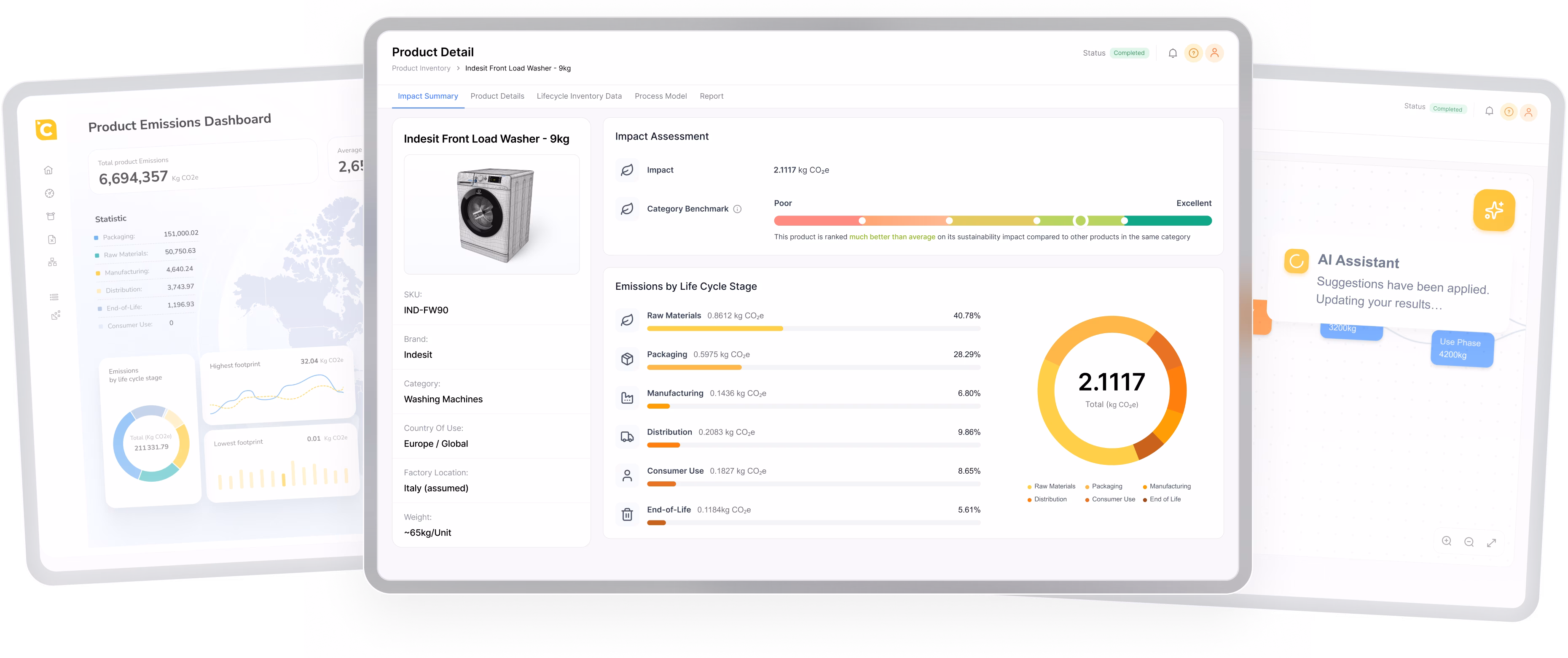Viewport: 1568px width, 658px height.
Task: Open the Report tab
Action: [x=711, y=96]
